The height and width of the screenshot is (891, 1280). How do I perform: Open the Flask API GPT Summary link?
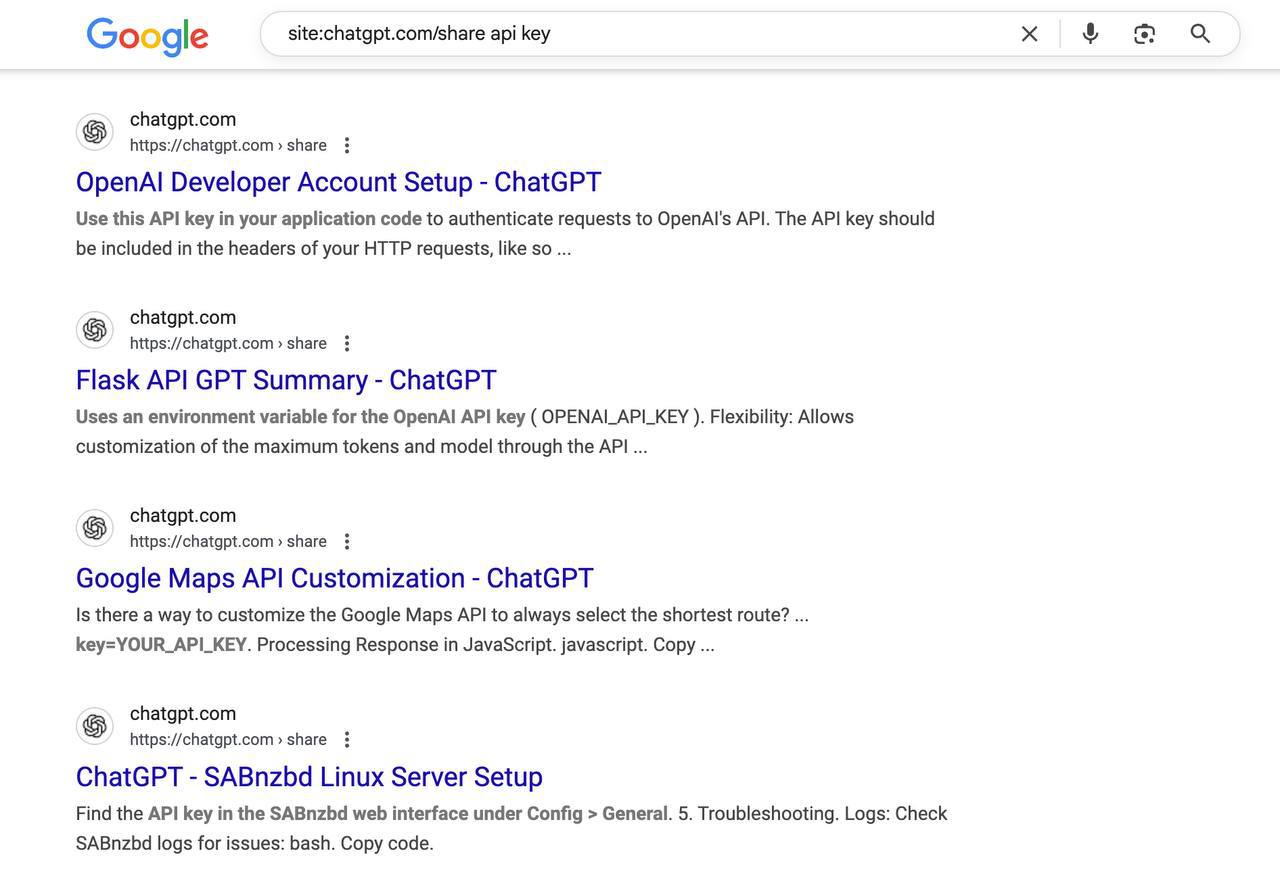pyautogui.click(x=286, y=380)
